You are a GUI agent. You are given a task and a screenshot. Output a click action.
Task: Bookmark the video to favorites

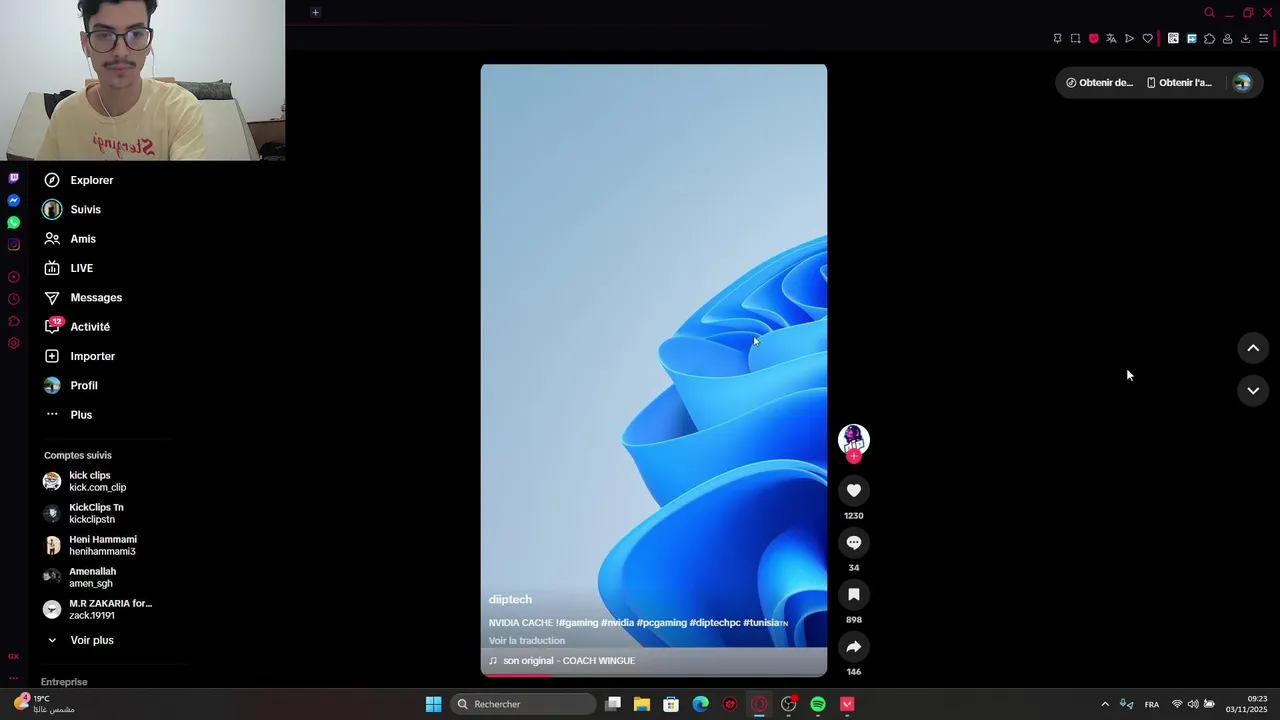click(853, 594)
